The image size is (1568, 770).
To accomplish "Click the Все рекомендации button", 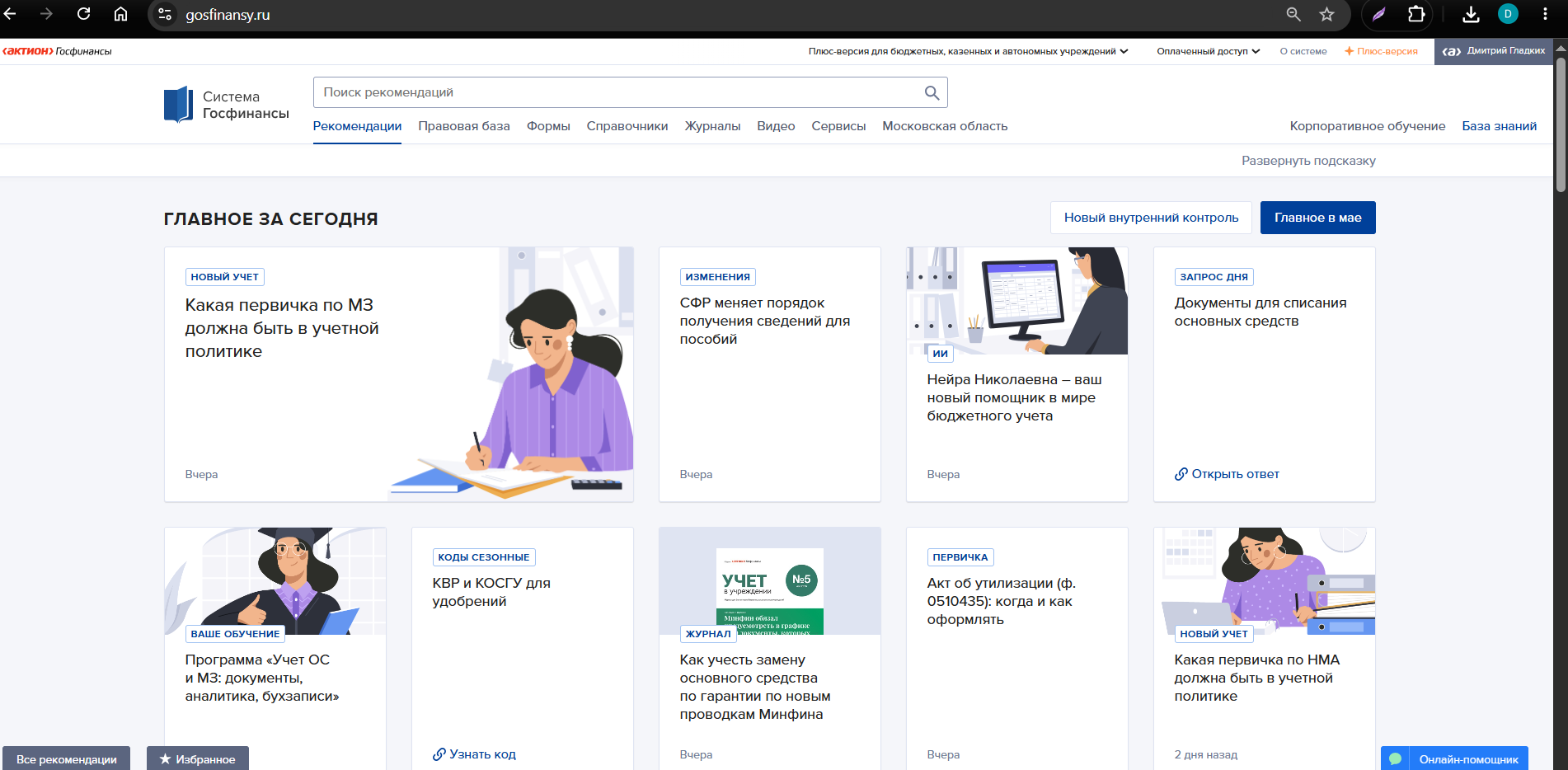I will [66, 758].
